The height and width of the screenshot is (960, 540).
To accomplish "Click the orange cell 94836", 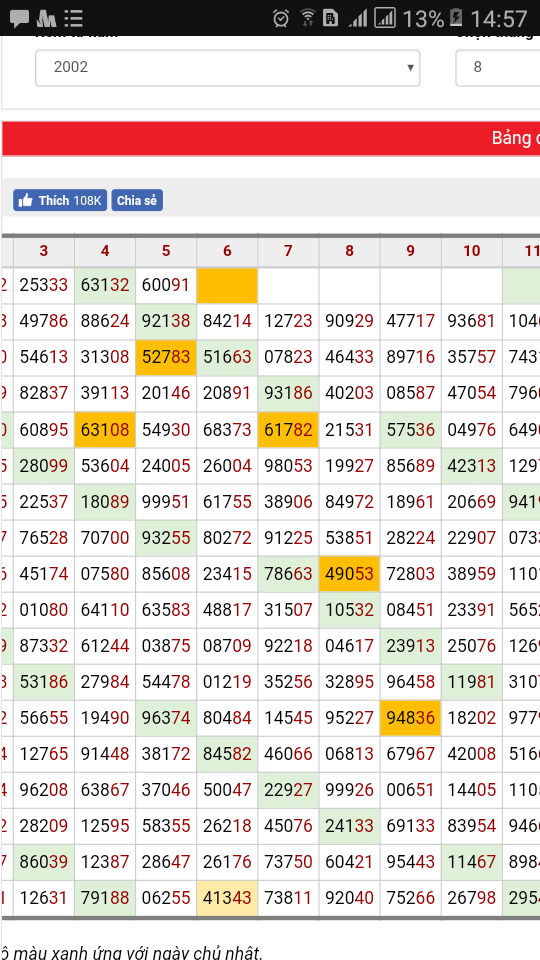I will (411, 718).
